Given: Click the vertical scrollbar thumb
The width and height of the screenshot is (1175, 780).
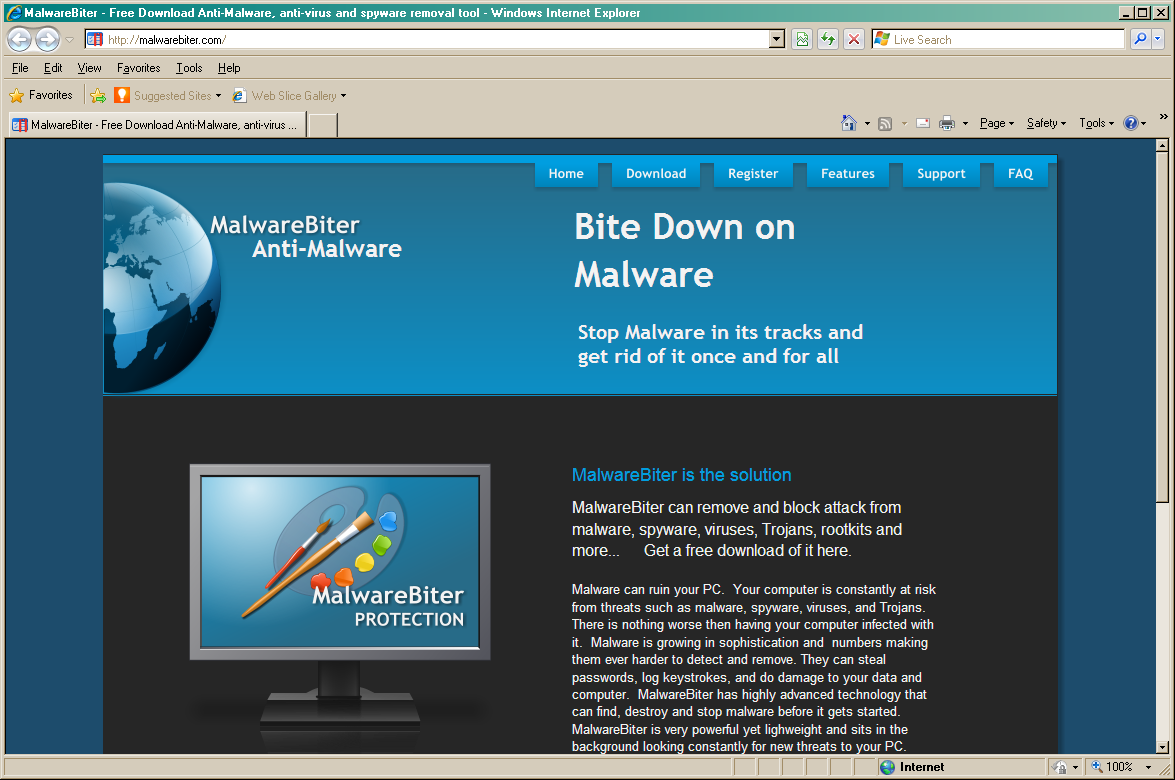Looking at the screenshot, I should coord(1162,328).
